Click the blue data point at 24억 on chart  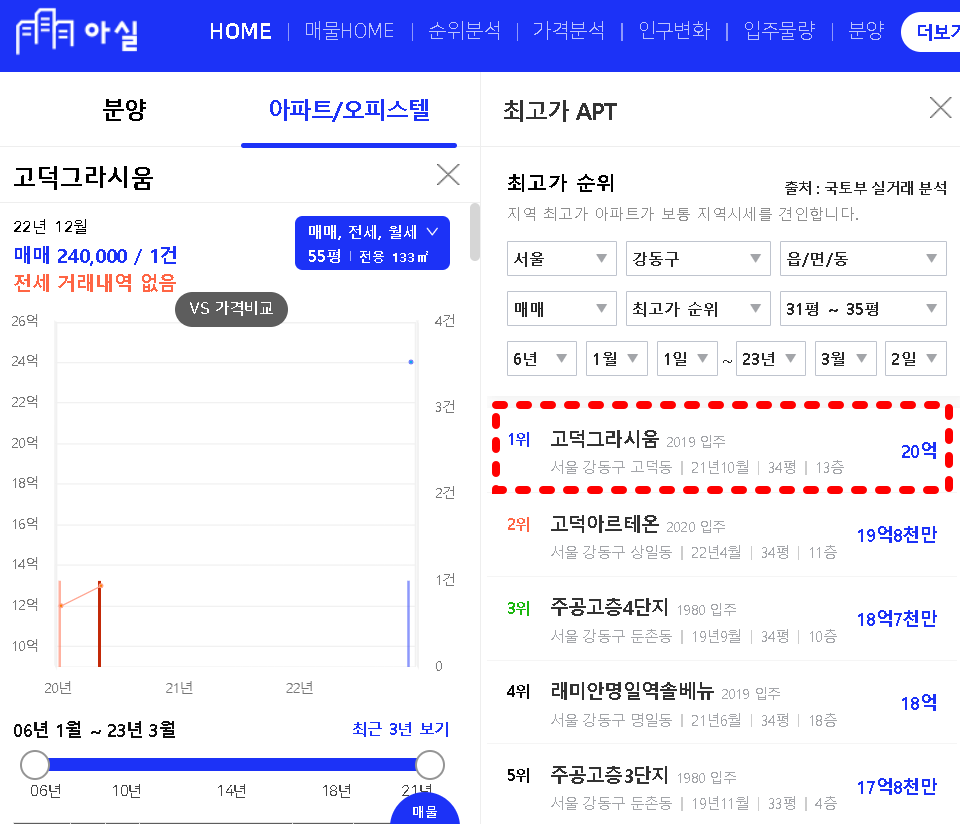pos(411,362)
